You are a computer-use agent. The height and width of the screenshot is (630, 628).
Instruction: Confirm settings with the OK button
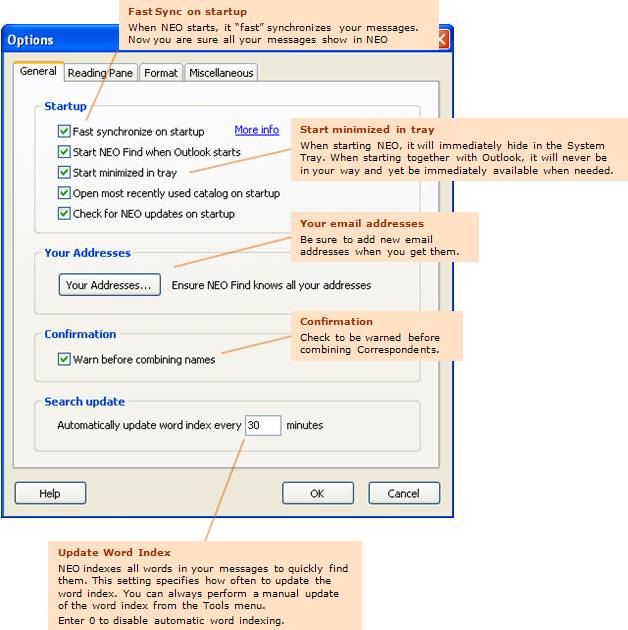click(318, 493)
